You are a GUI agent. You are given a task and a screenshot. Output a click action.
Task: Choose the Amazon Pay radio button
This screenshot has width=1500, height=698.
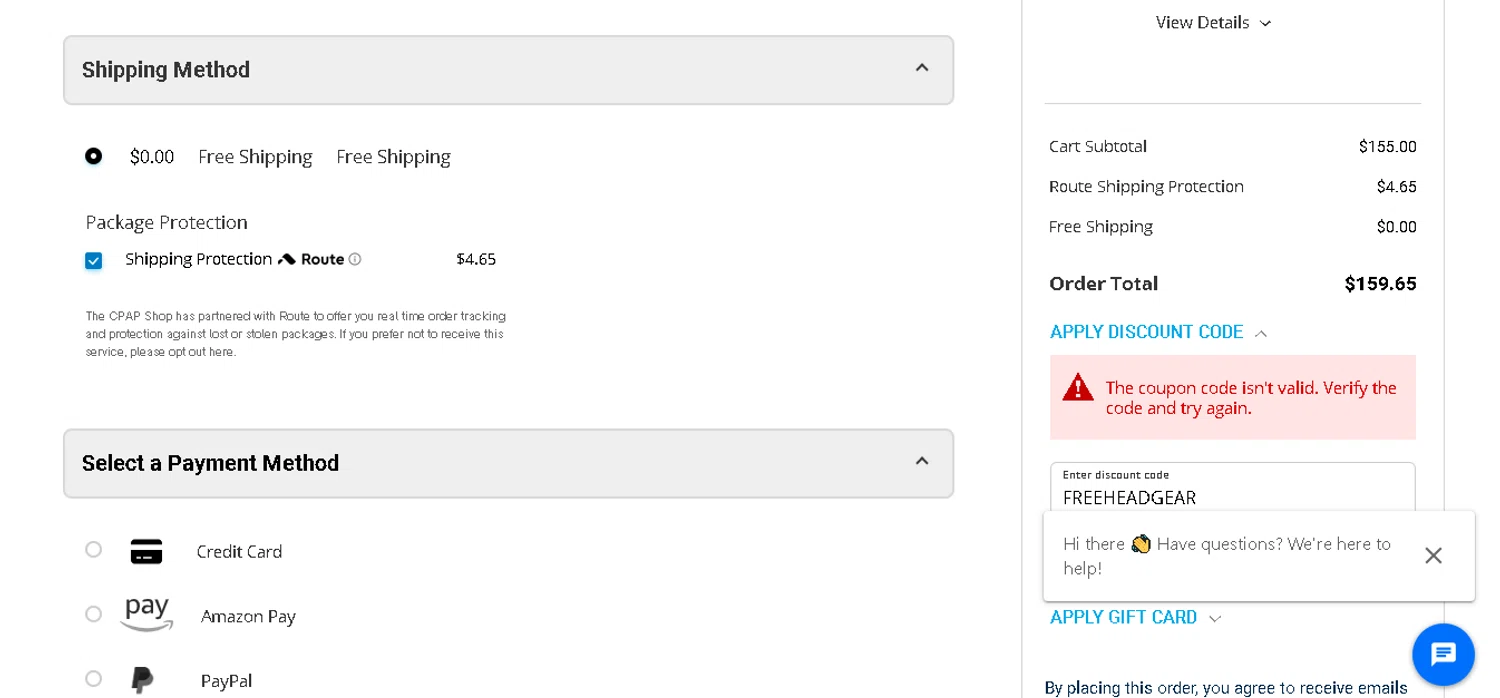(93, 614)
